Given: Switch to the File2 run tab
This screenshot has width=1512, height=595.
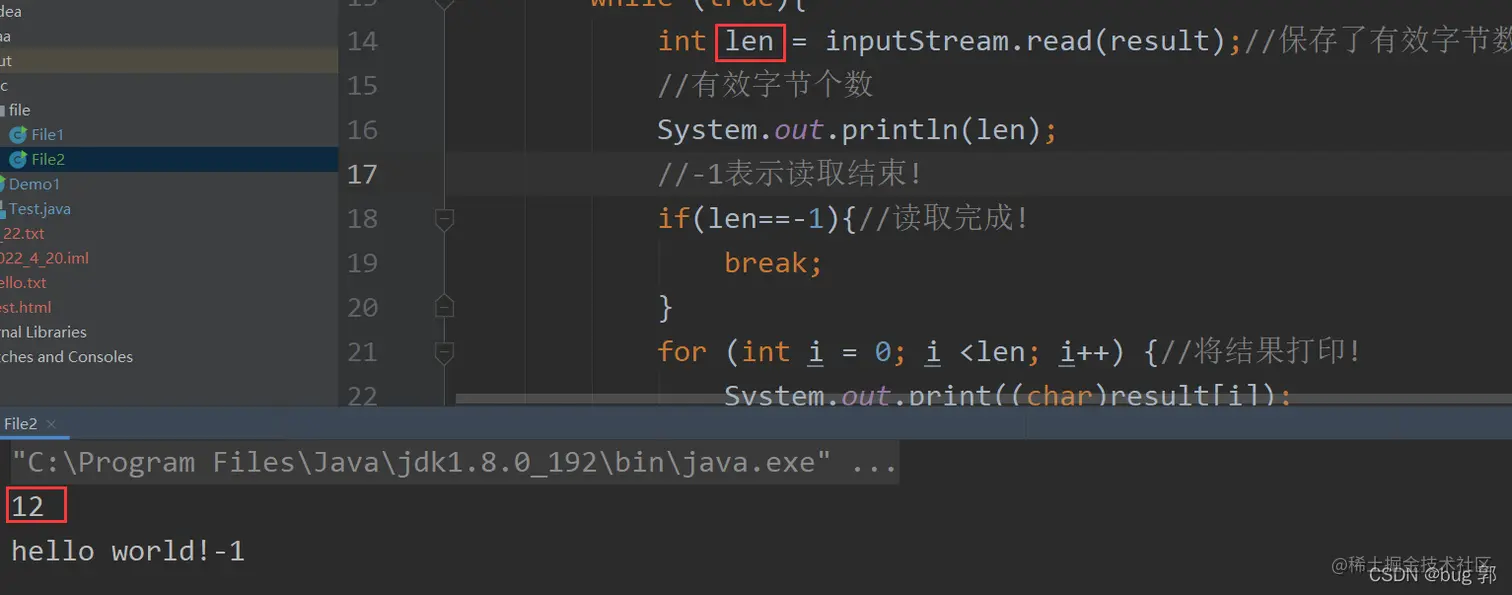Looking at the screenshot, I should pos(20,424).
